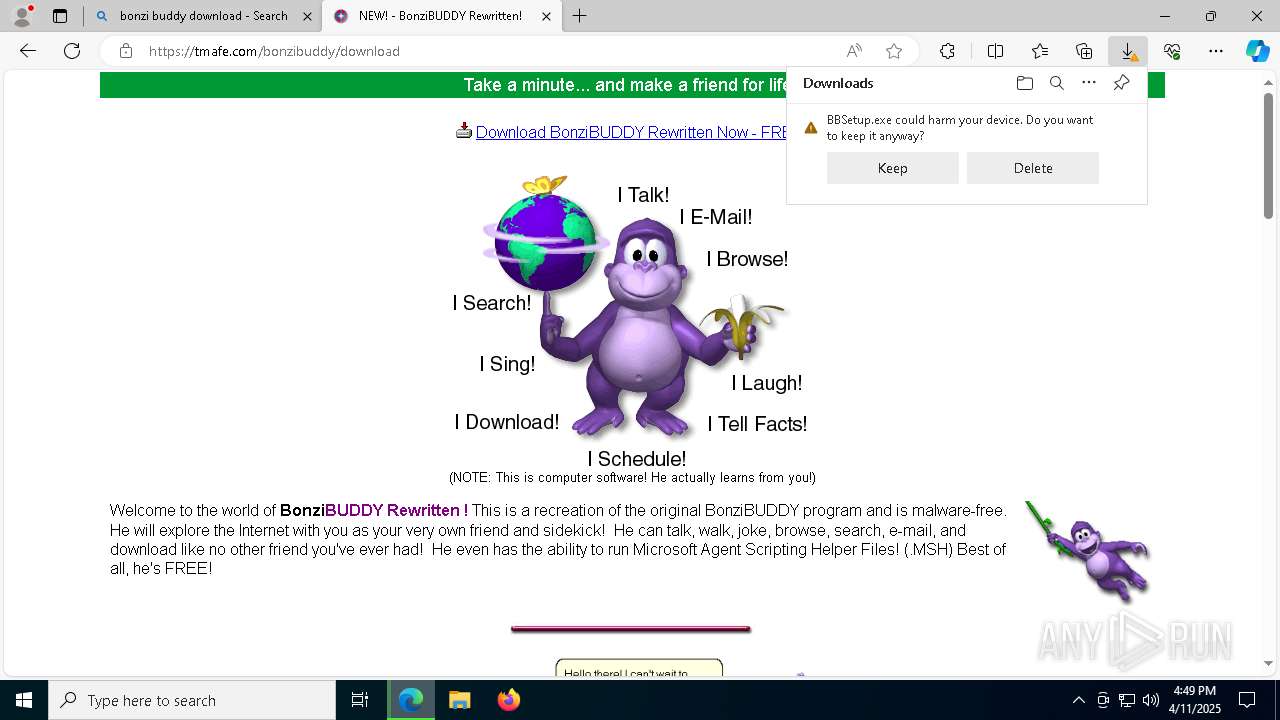View site information lock icon

126,51
